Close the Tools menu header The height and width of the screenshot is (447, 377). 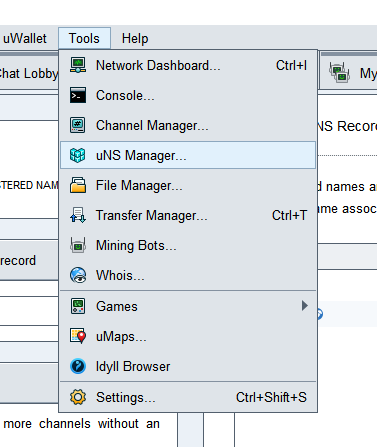84,38
